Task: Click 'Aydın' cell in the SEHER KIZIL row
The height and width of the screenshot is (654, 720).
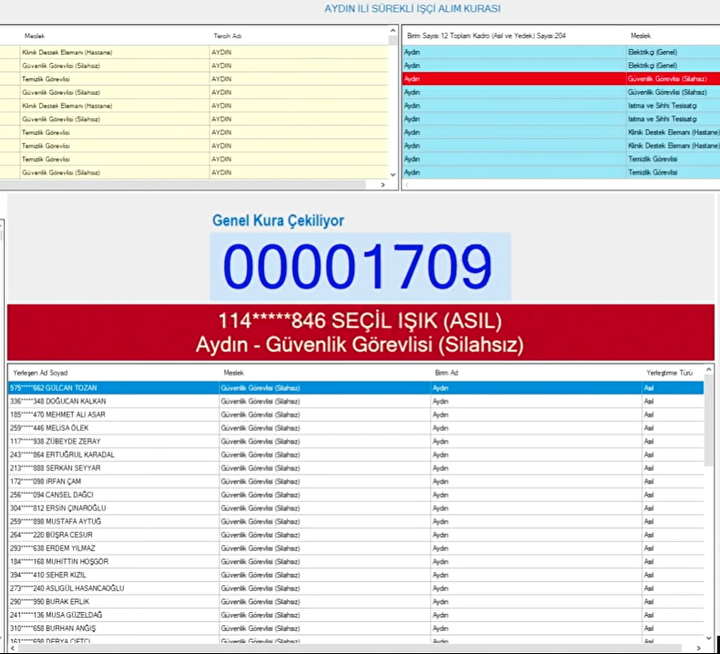Action: 536,575
